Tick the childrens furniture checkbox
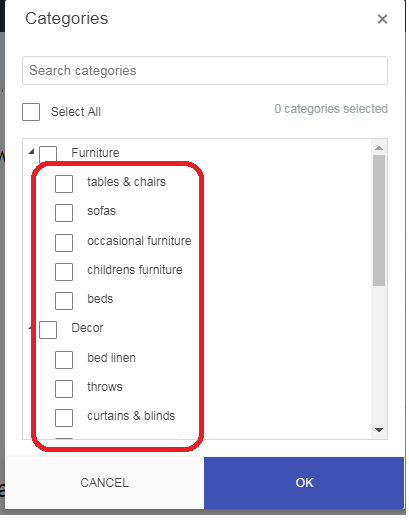The width and height of the screenshot is (409, 520). pos(64,272)
